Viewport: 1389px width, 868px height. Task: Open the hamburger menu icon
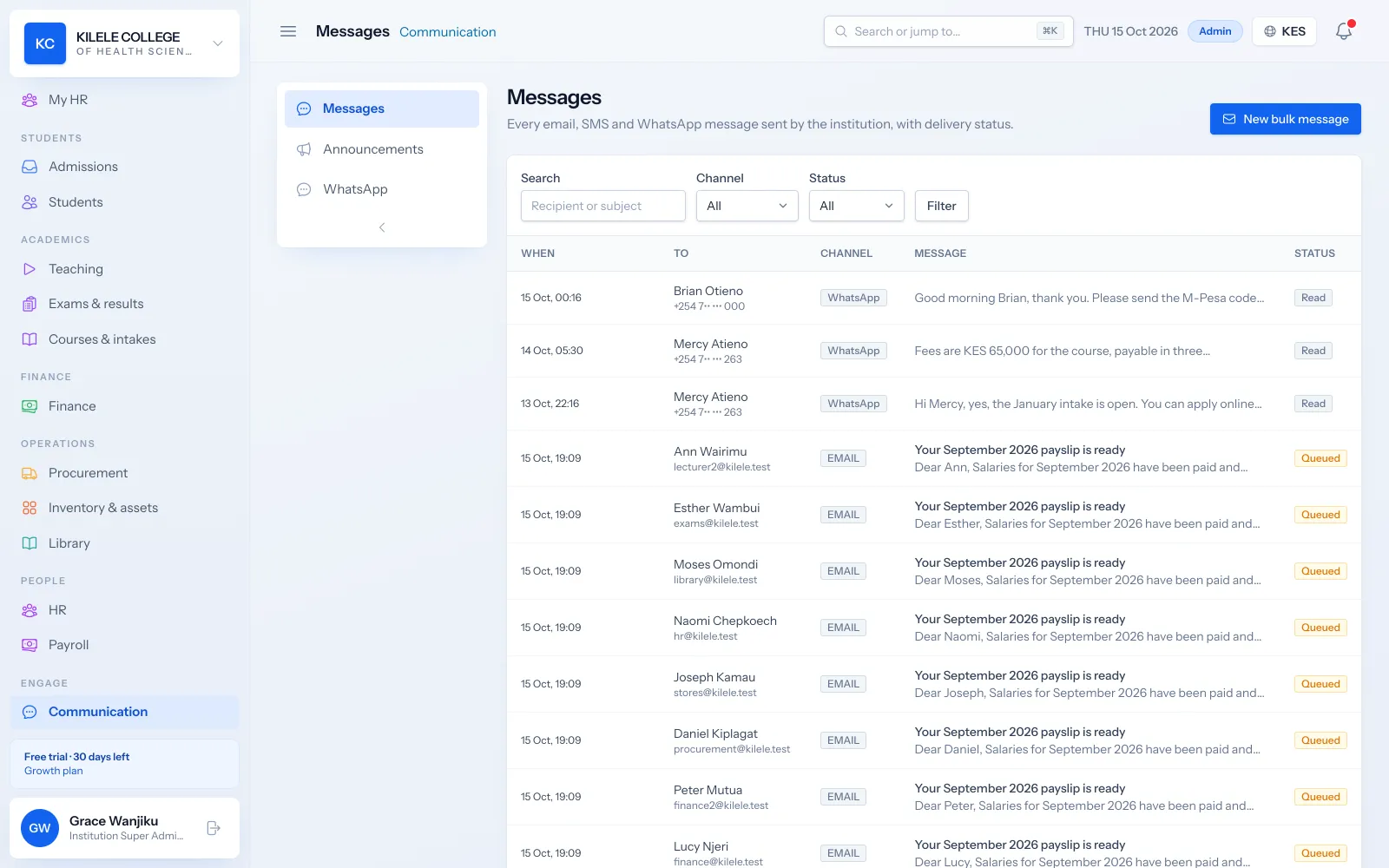tap(288, 31)
